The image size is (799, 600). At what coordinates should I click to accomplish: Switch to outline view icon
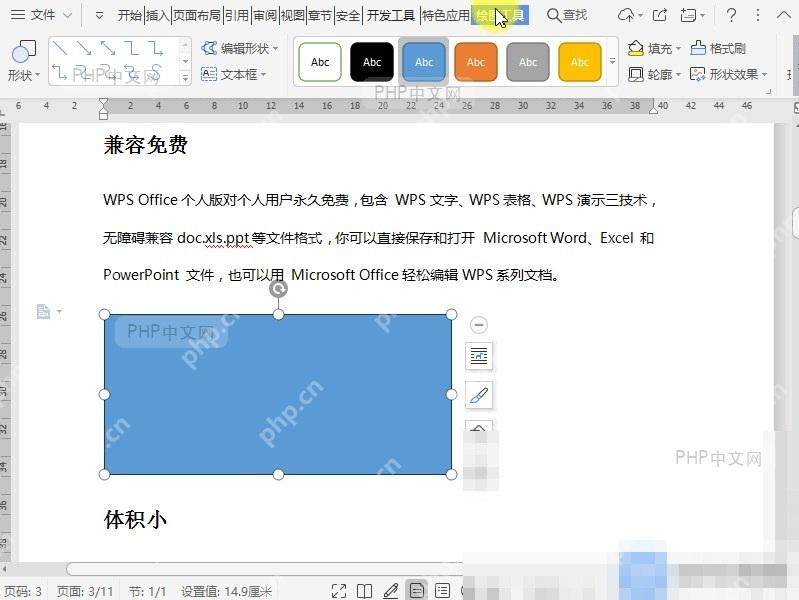coord(442,591)
